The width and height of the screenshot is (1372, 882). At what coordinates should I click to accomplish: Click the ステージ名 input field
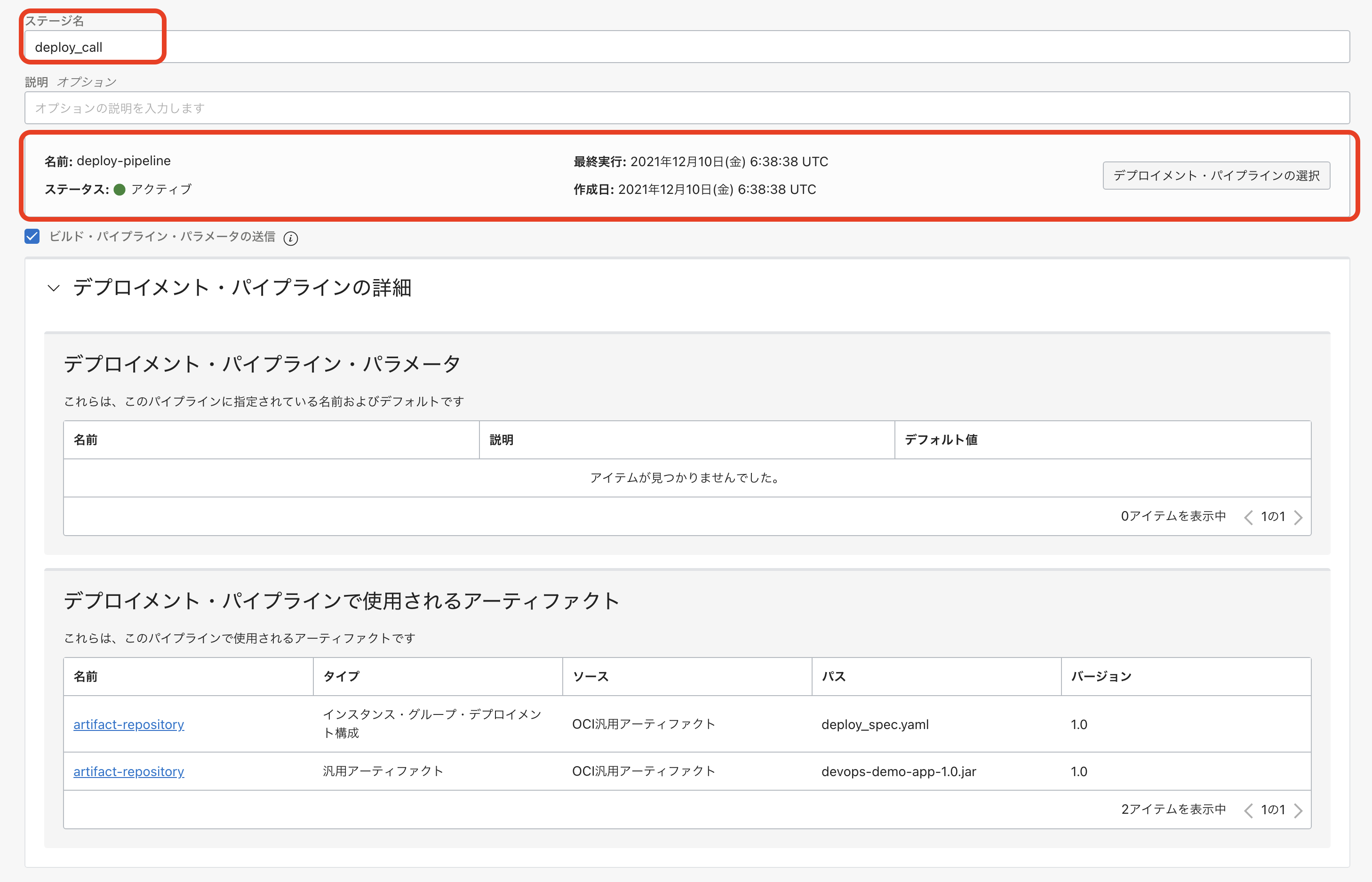pyautogui.click(x=687, y=47)
